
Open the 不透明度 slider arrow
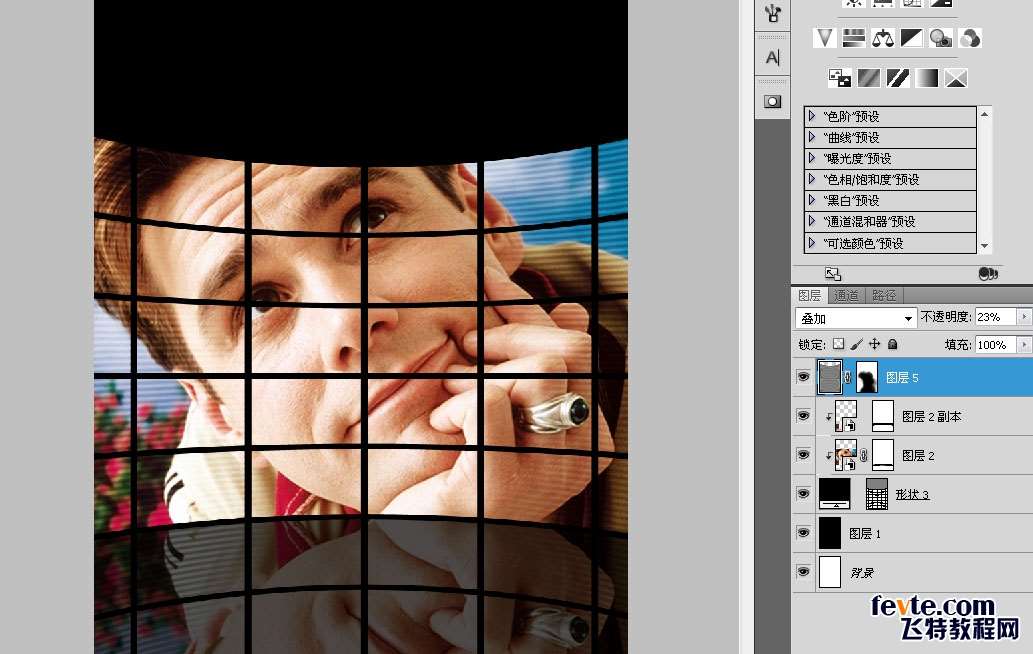[x=1024, y=317]
